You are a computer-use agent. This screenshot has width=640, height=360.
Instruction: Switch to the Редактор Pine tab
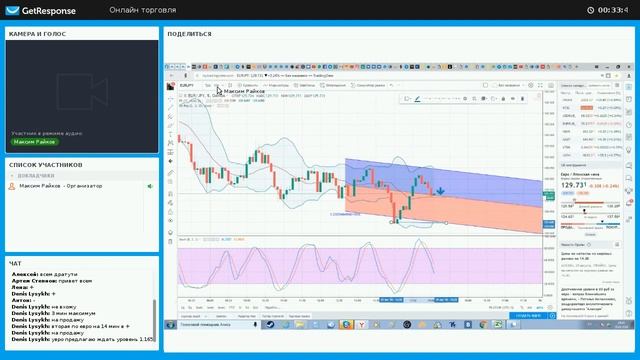click(246, 316)
